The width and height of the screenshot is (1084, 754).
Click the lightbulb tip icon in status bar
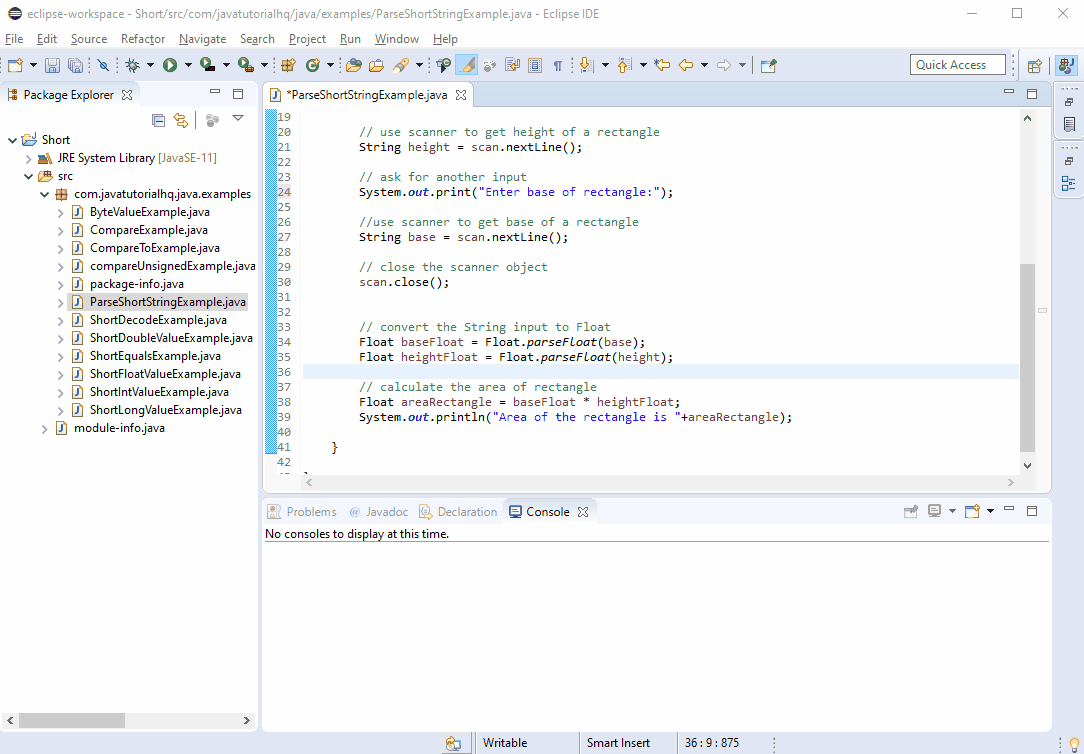pos(1074,744)
